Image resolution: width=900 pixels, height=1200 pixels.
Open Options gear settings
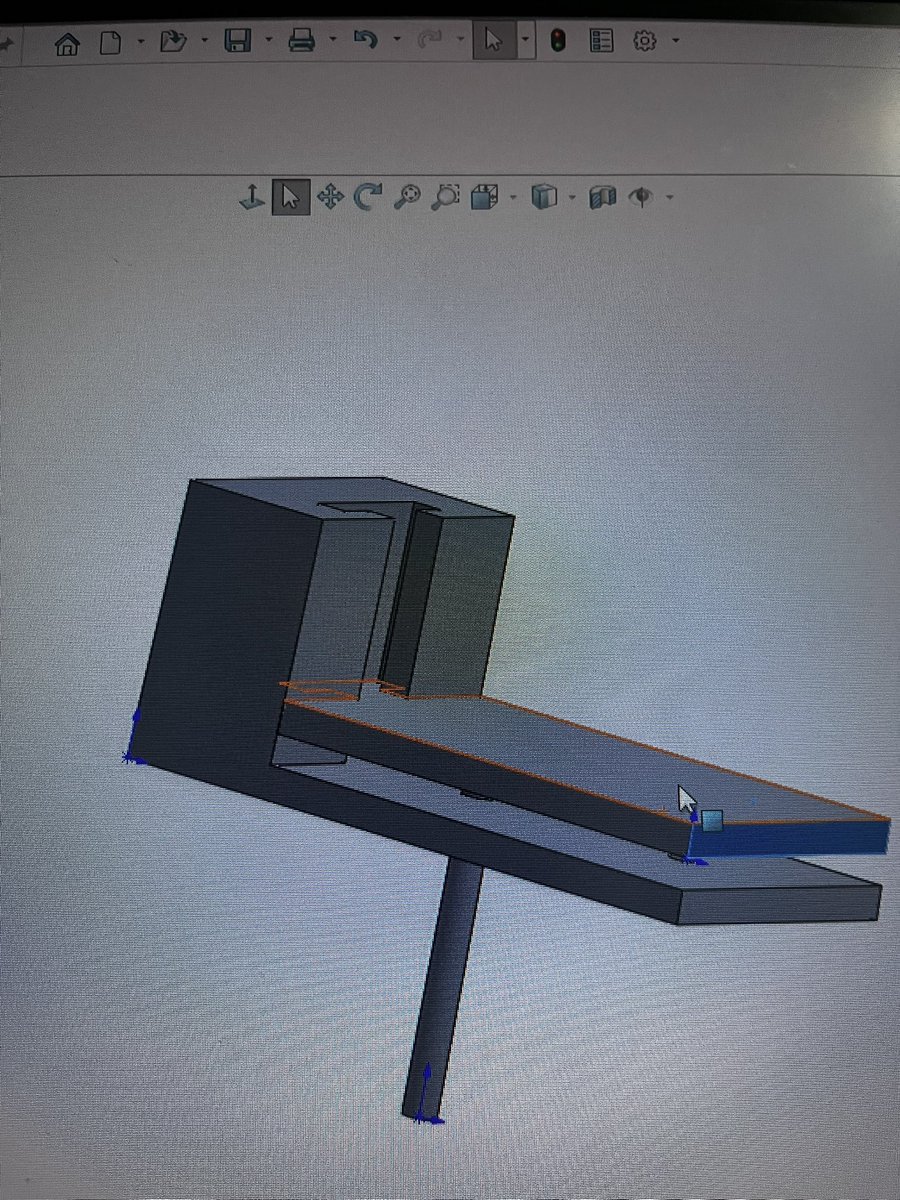(645, 41)
